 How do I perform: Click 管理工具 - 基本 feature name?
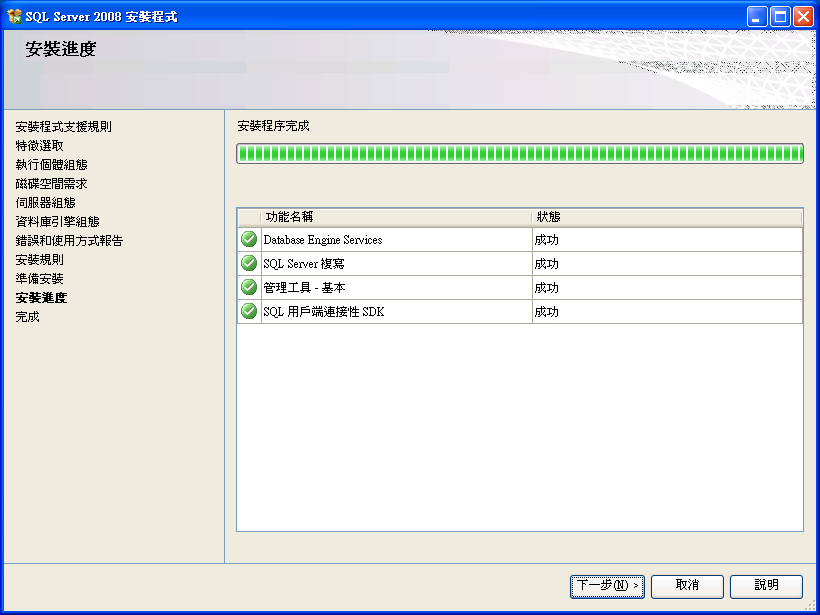tap(304, 288)
